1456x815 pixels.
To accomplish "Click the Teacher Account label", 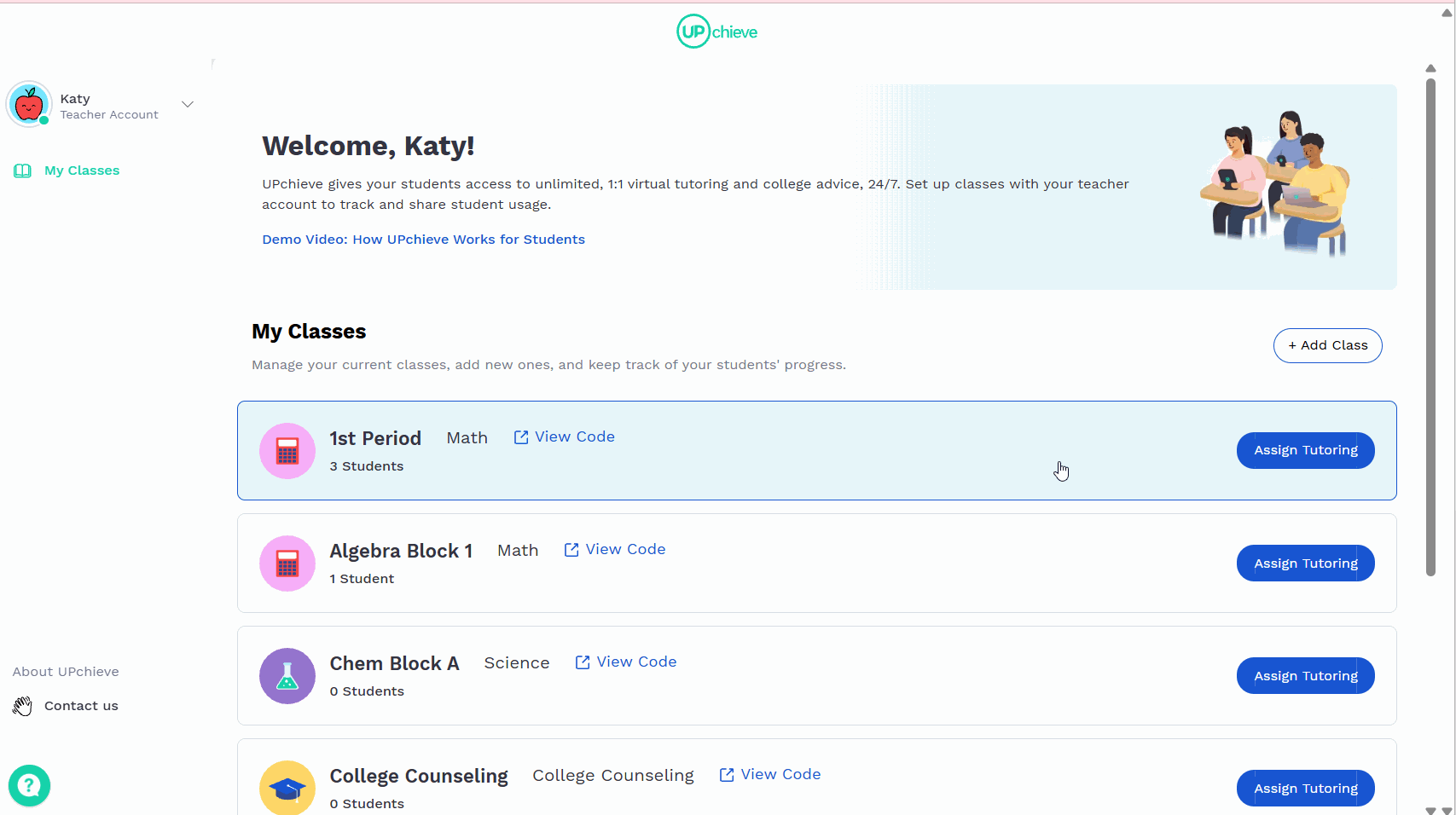I will pos(109,115).
